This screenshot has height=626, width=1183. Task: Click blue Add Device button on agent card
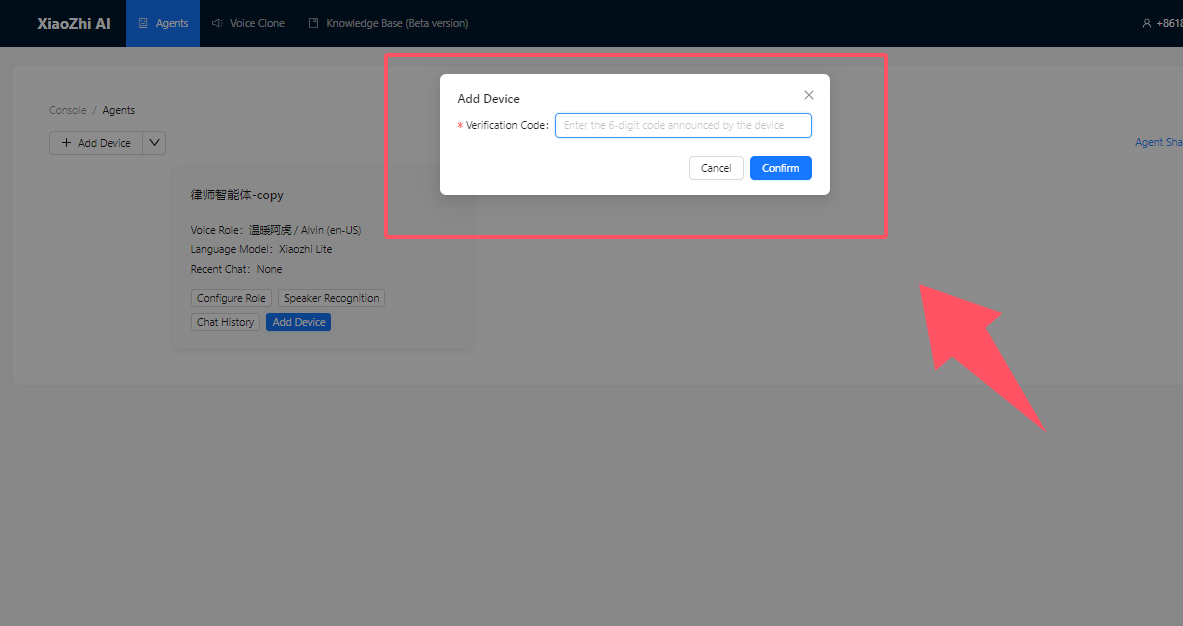point(298,322)
